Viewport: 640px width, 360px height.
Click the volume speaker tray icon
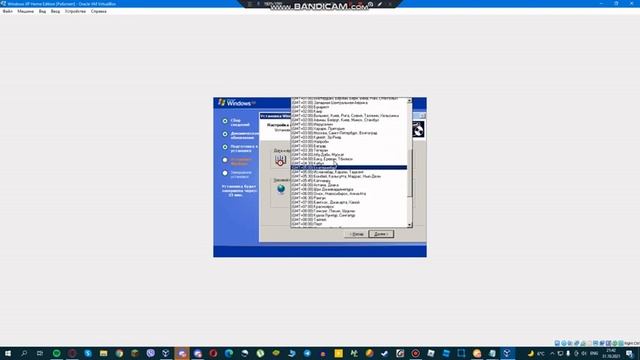click(584, 353)
